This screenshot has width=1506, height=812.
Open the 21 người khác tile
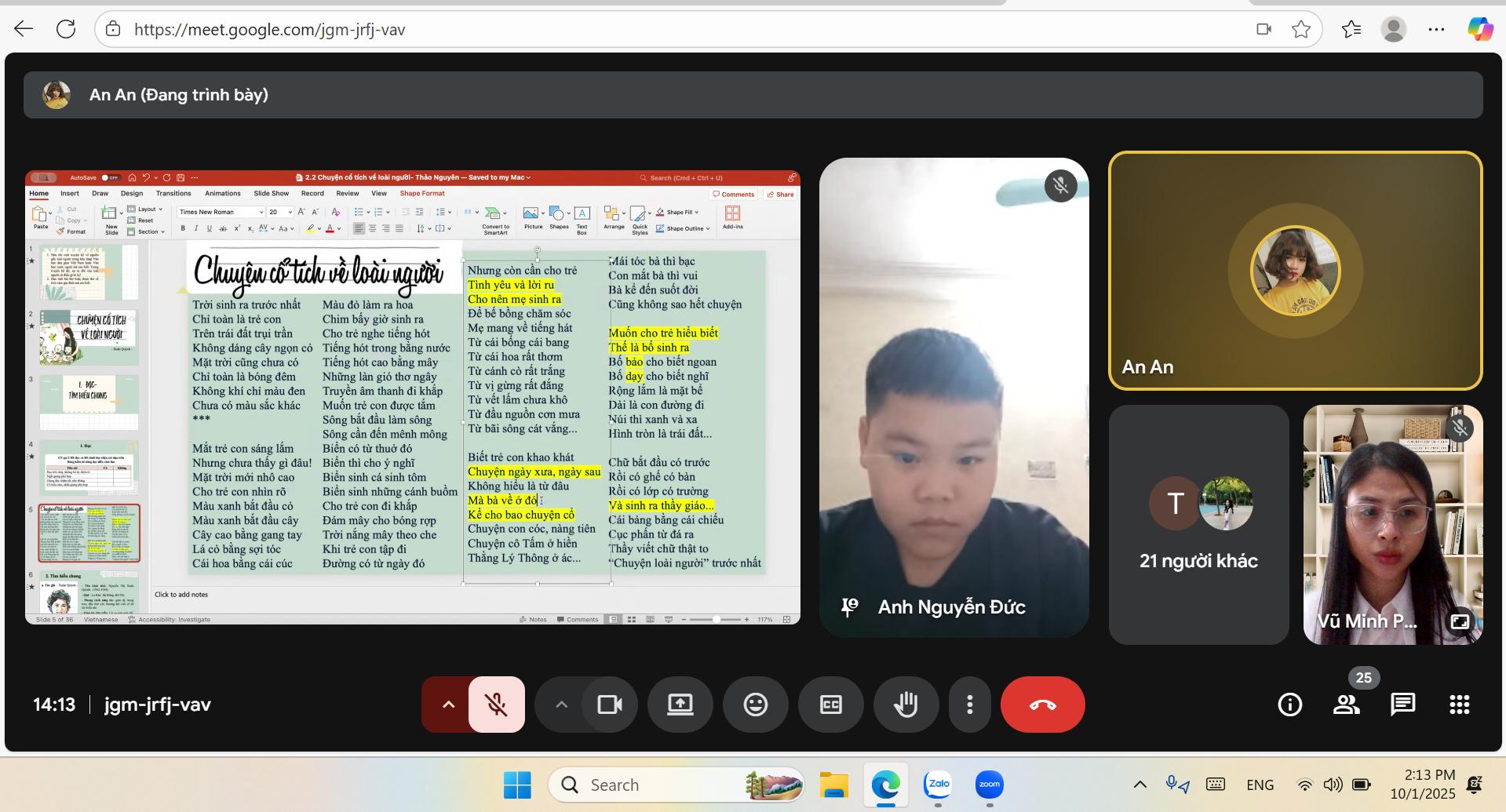tap(1198, 524)
